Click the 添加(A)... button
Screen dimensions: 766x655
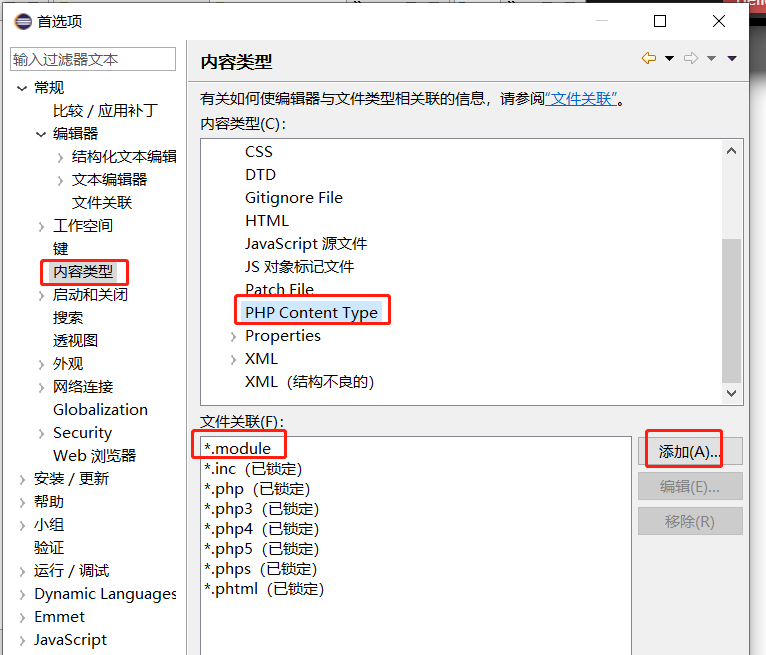[689, 452]
